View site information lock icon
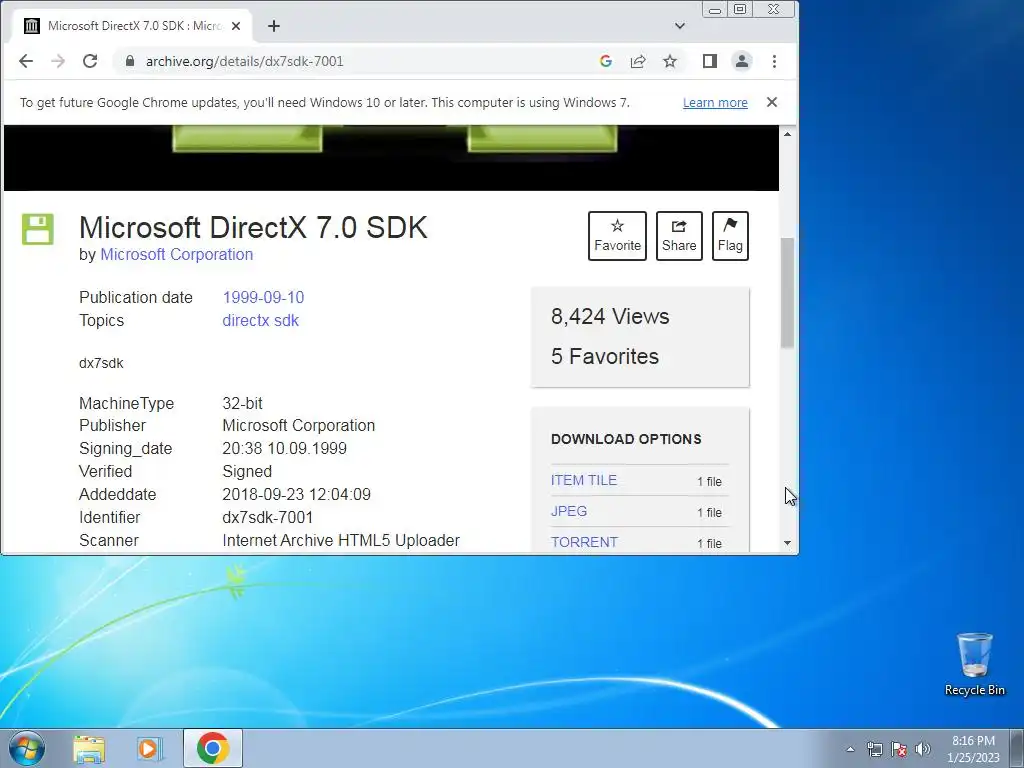Image resolution: width=1024 pixels, height=768 pixels. [x=130, y=61]
